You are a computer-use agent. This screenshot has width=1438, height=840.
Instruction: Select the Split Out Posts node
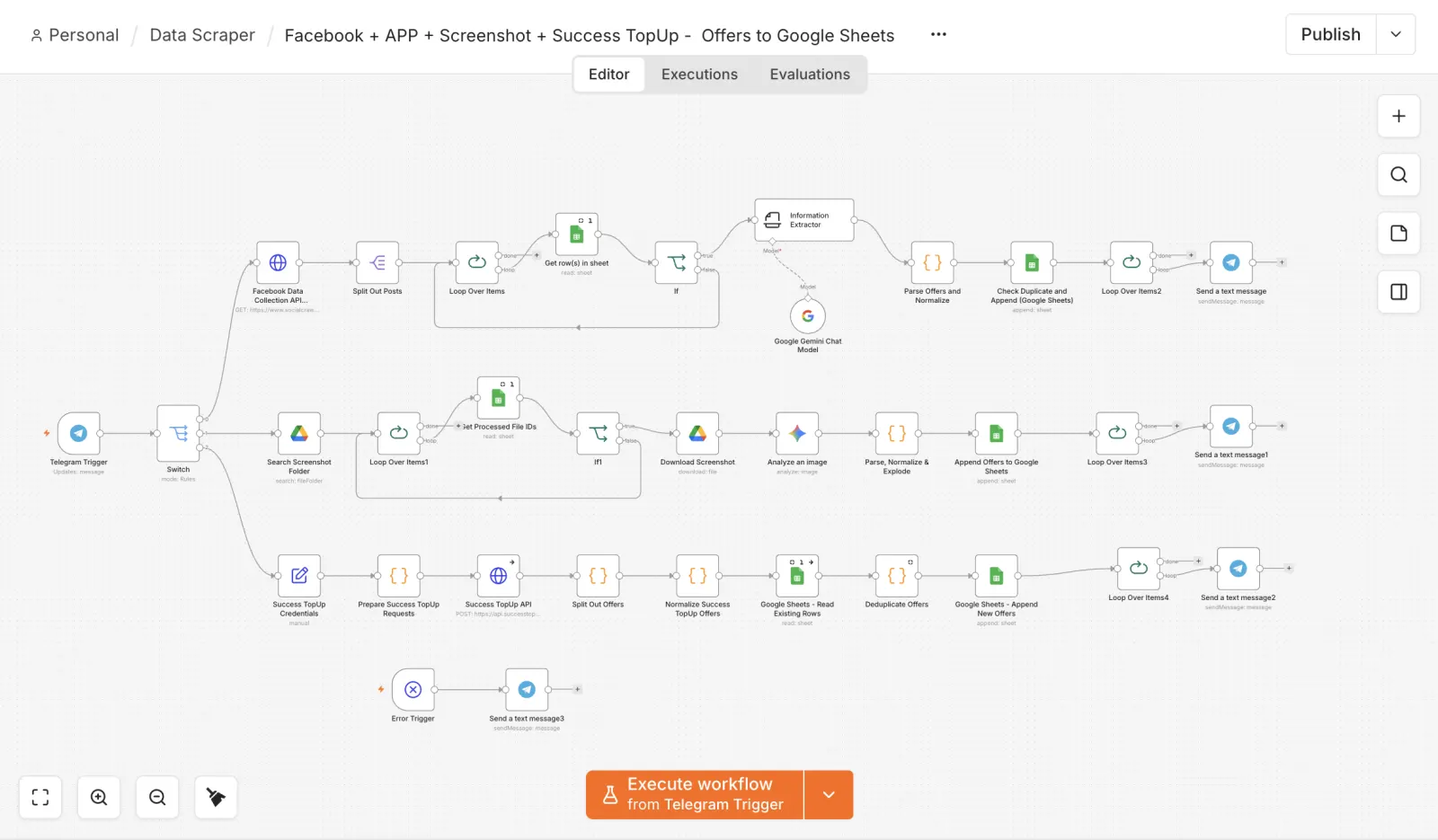[x=377, y=262]
